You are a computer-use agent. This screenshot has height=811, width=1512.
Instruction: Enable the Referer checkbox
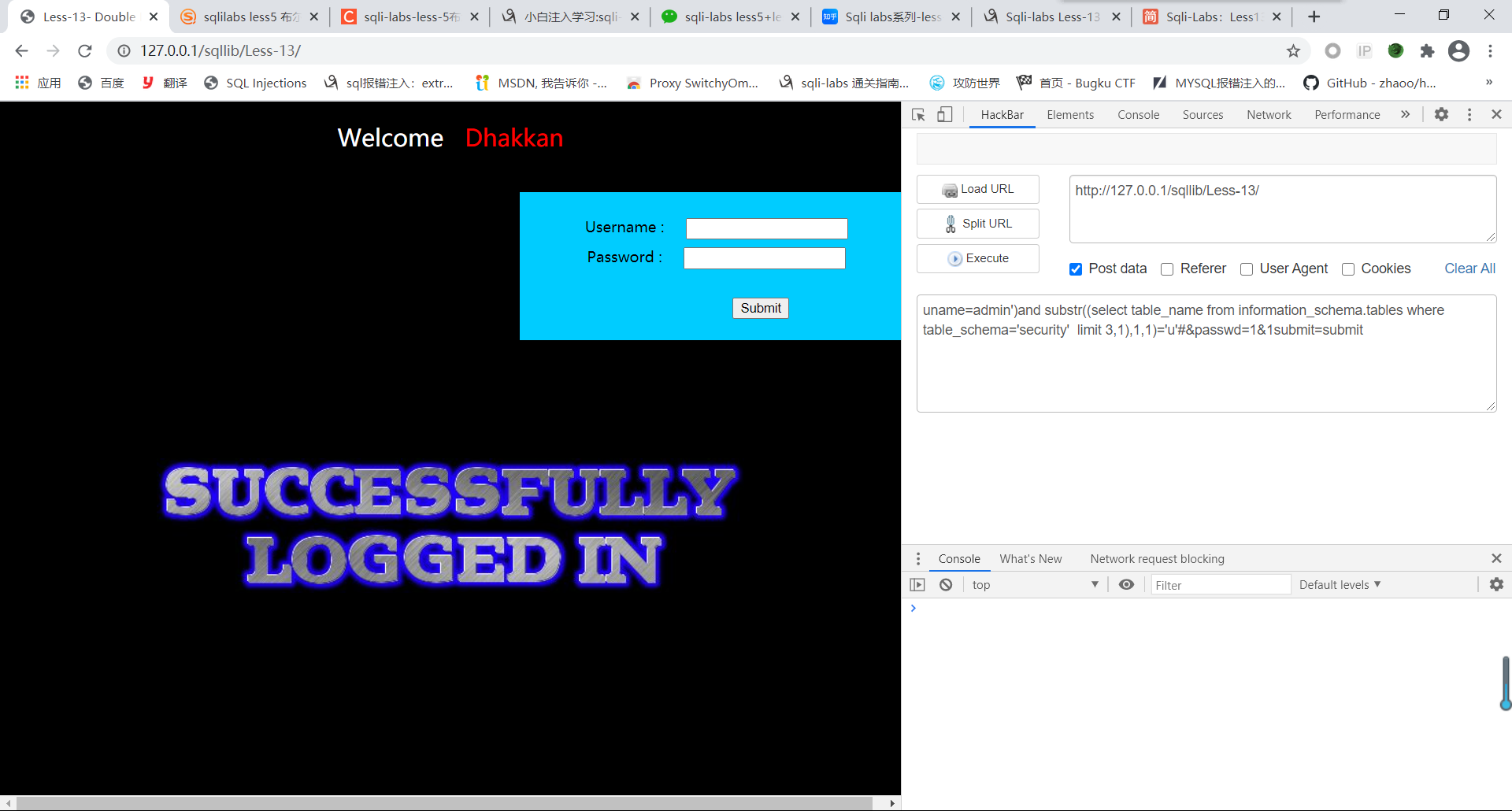1167,269
